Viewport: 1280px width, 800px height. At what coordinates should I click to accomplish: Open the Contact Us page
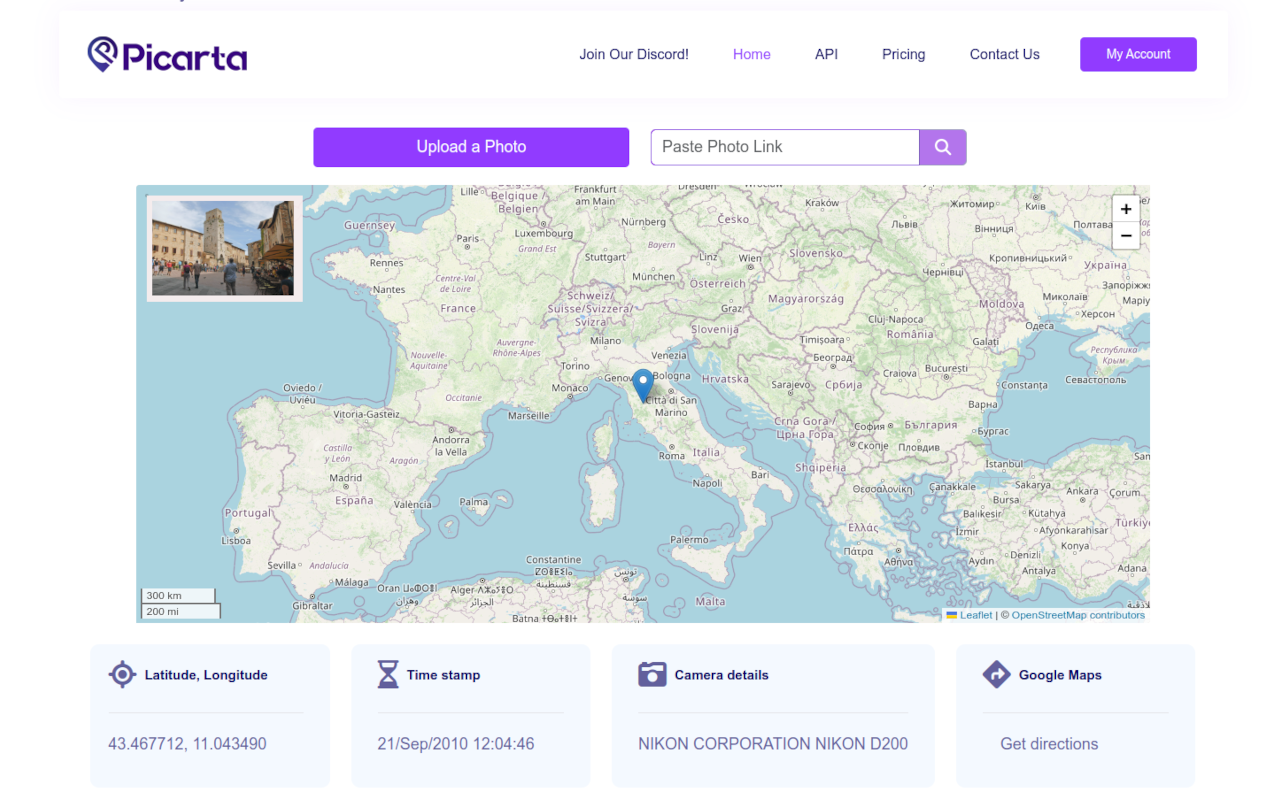coord(1005,55)
